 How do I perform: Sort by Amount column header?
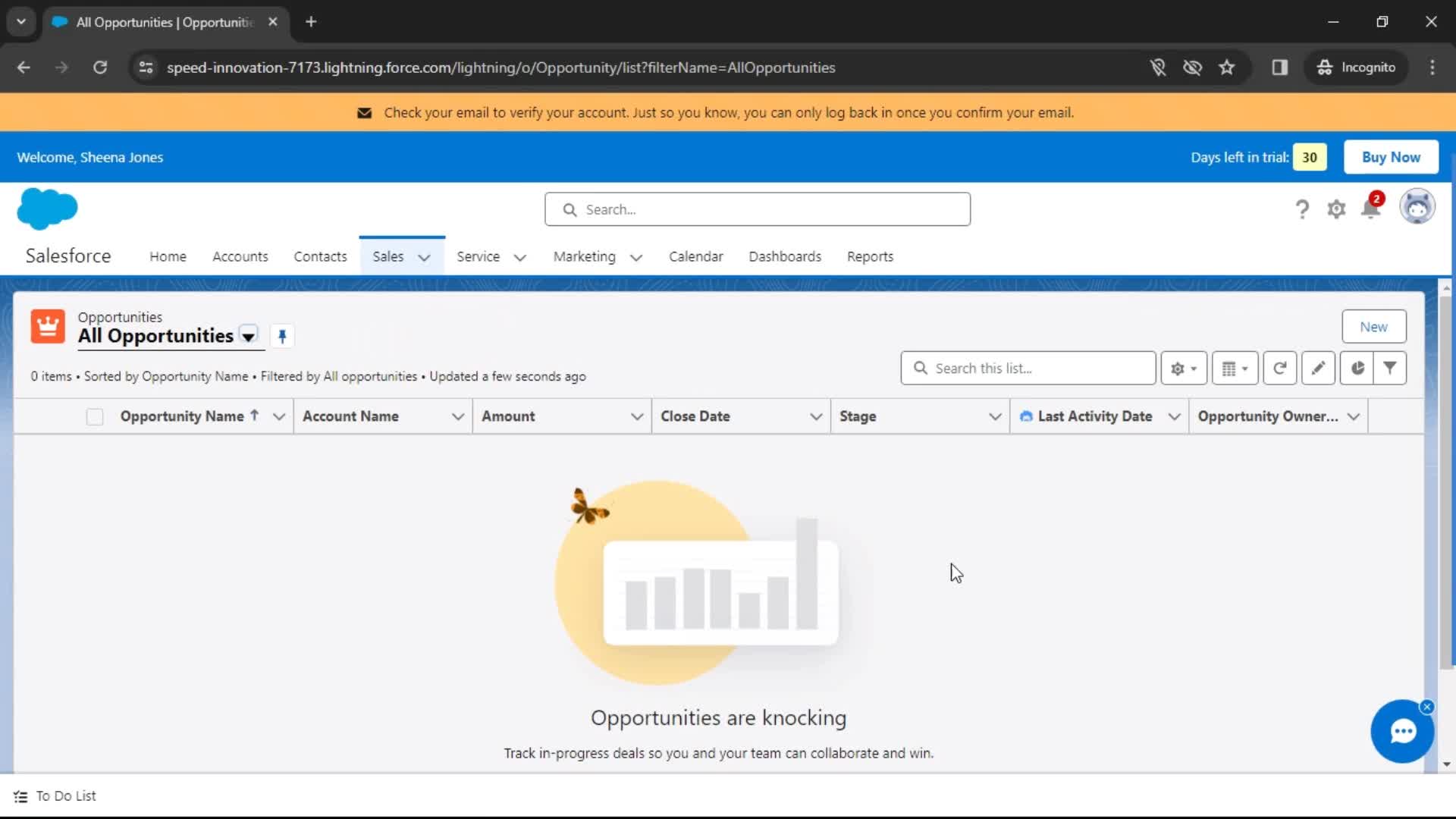508,416
